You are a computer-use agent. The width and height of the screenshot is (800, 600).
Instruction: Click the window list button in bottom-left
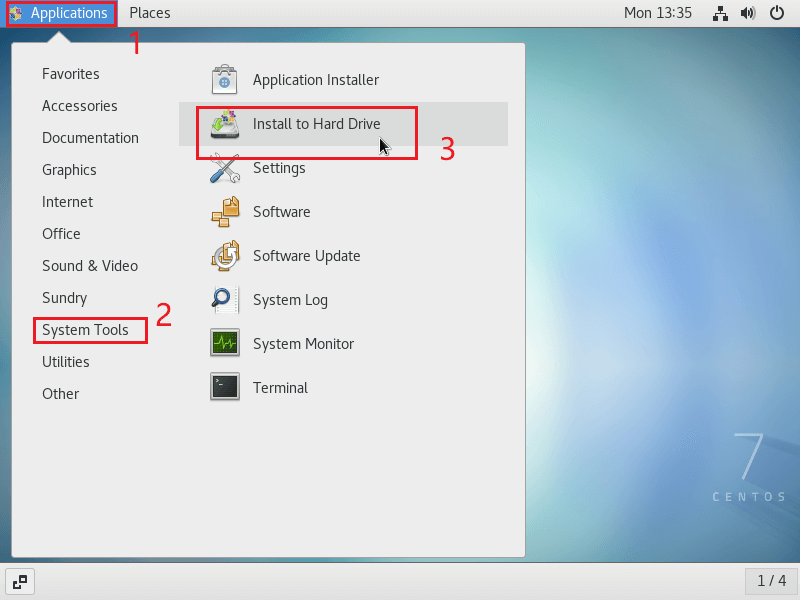tap(20, 581)
